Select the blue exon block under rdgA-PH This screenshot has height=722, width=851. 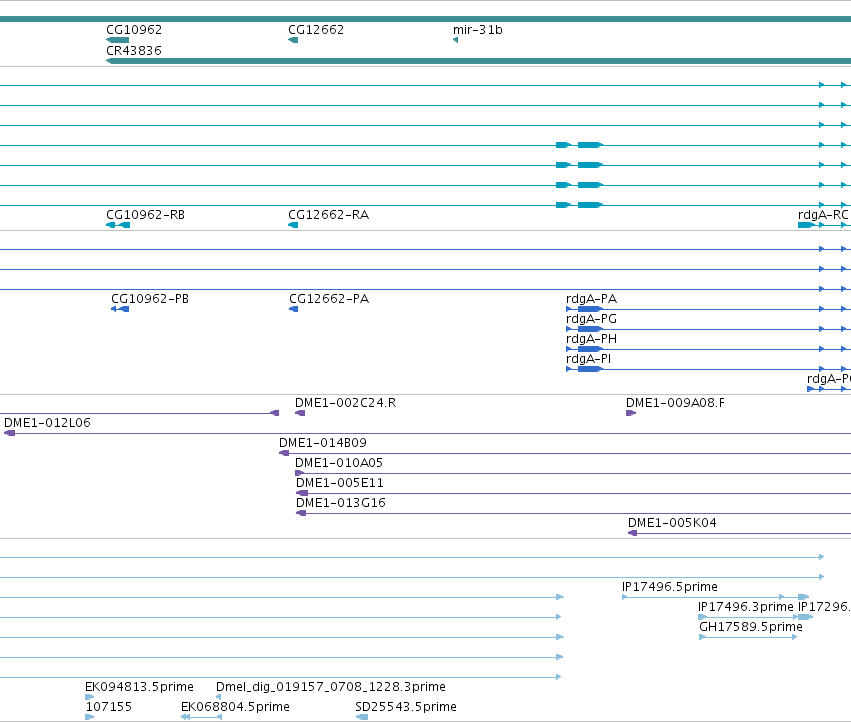[590, 350]
